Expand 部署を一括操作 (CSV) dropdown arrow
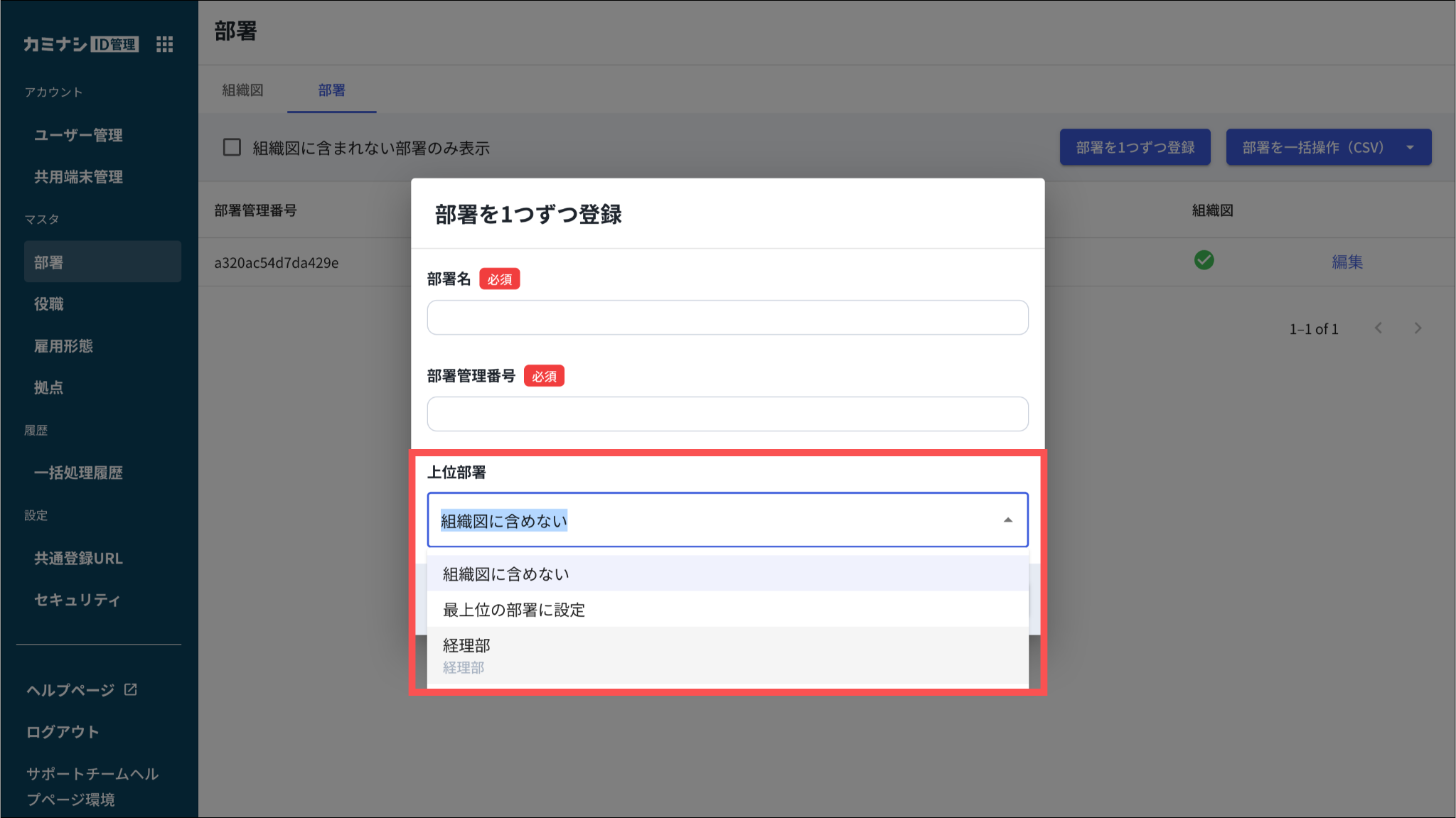The height and width of the screenshot is (818, 1456). (1410, 147)
